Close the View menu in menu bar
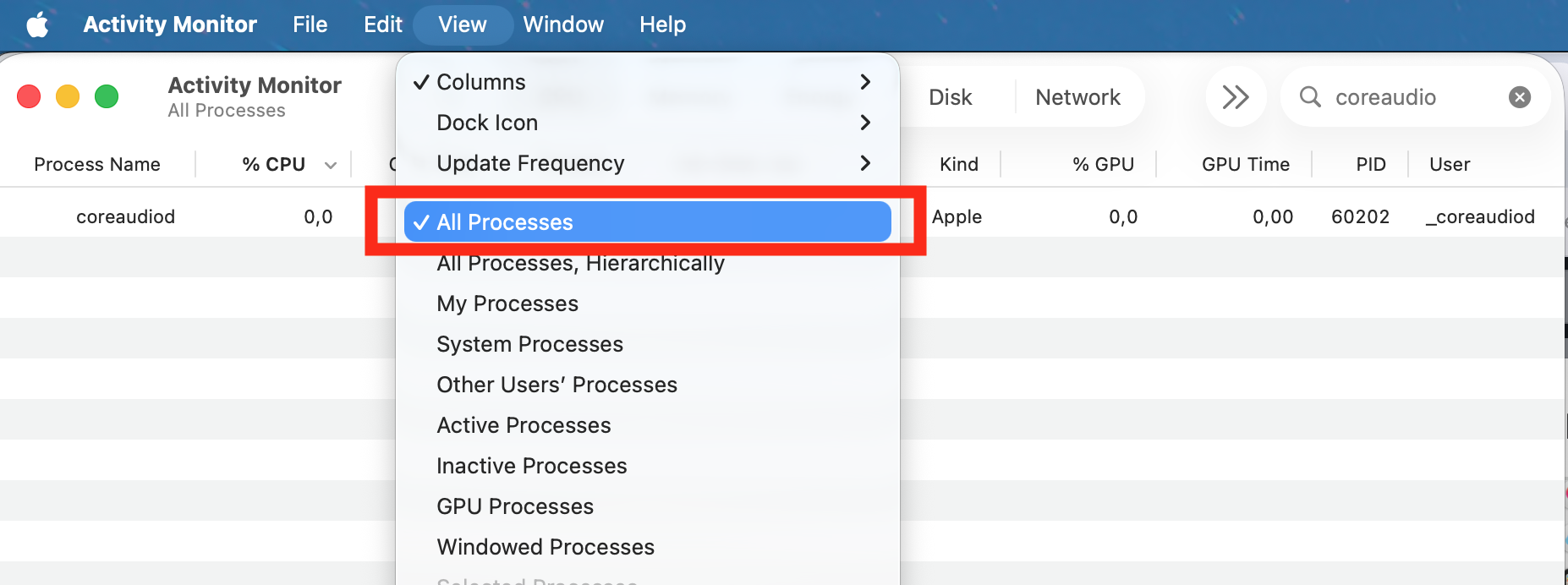 463,25
